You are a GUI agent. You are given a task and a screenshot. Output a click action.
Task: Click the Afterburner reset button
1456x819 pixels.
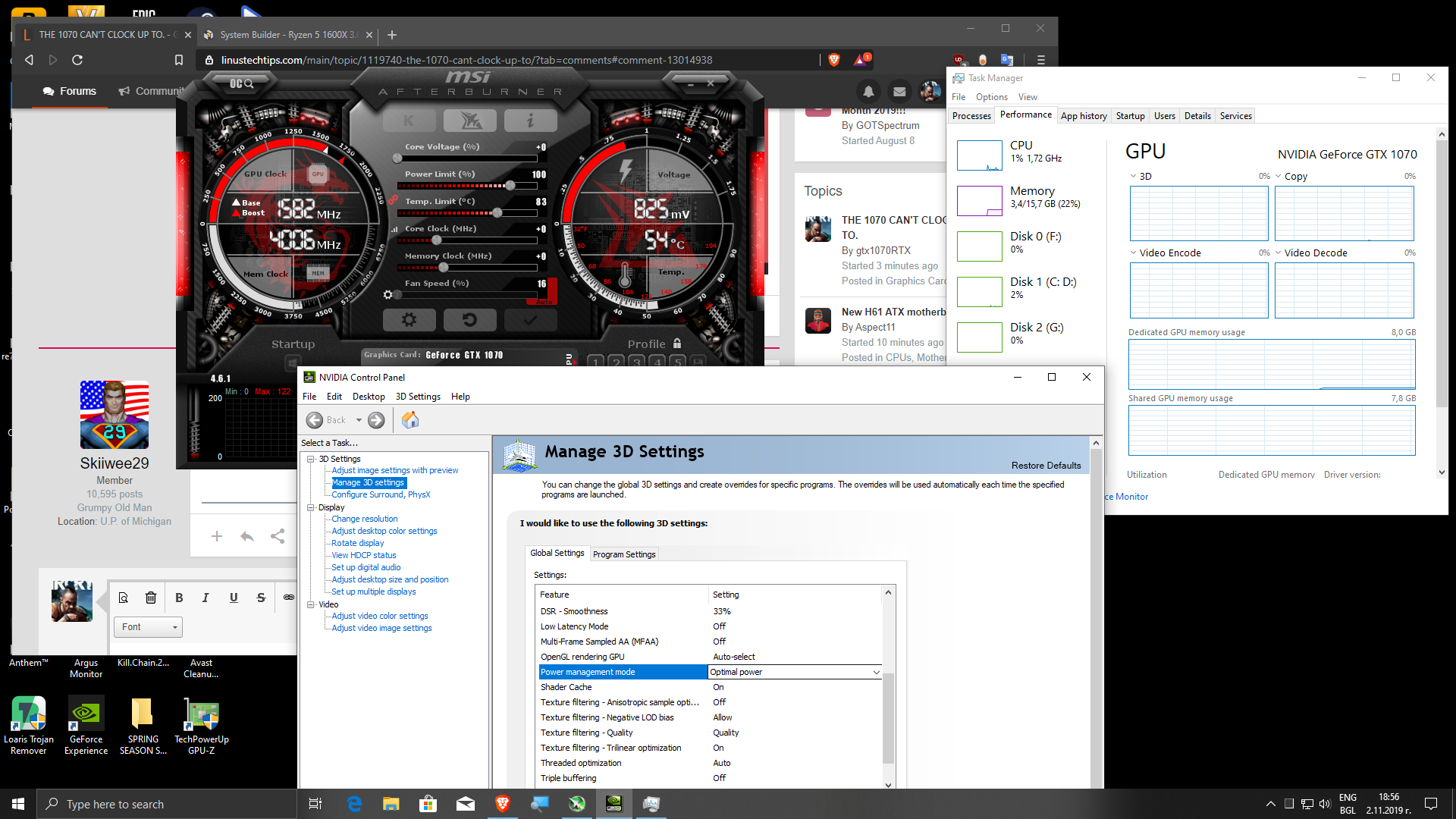coord(469,319)
